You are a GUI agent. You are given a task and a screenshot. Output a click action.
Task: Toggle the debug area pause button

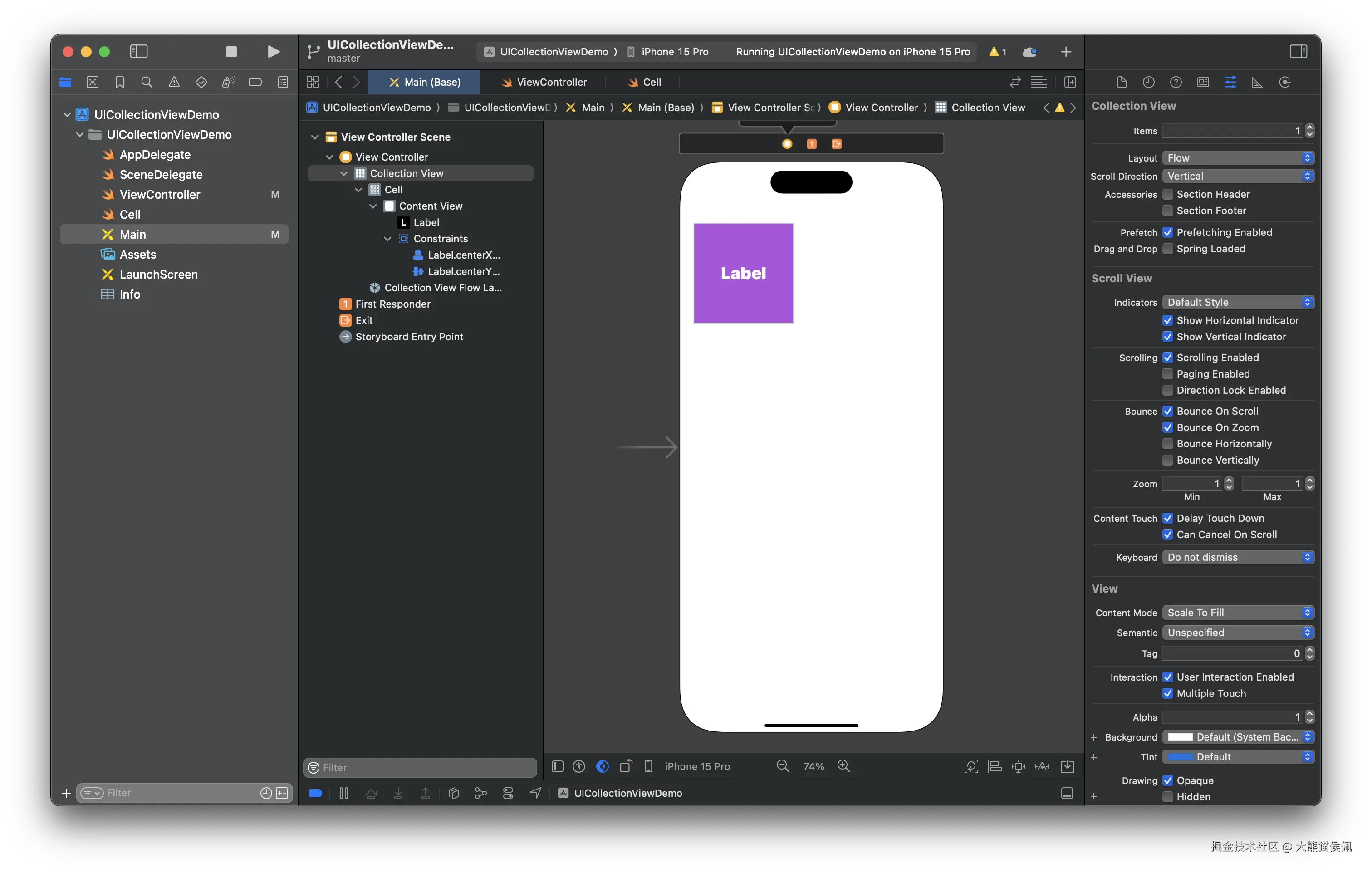pos(343,793)
